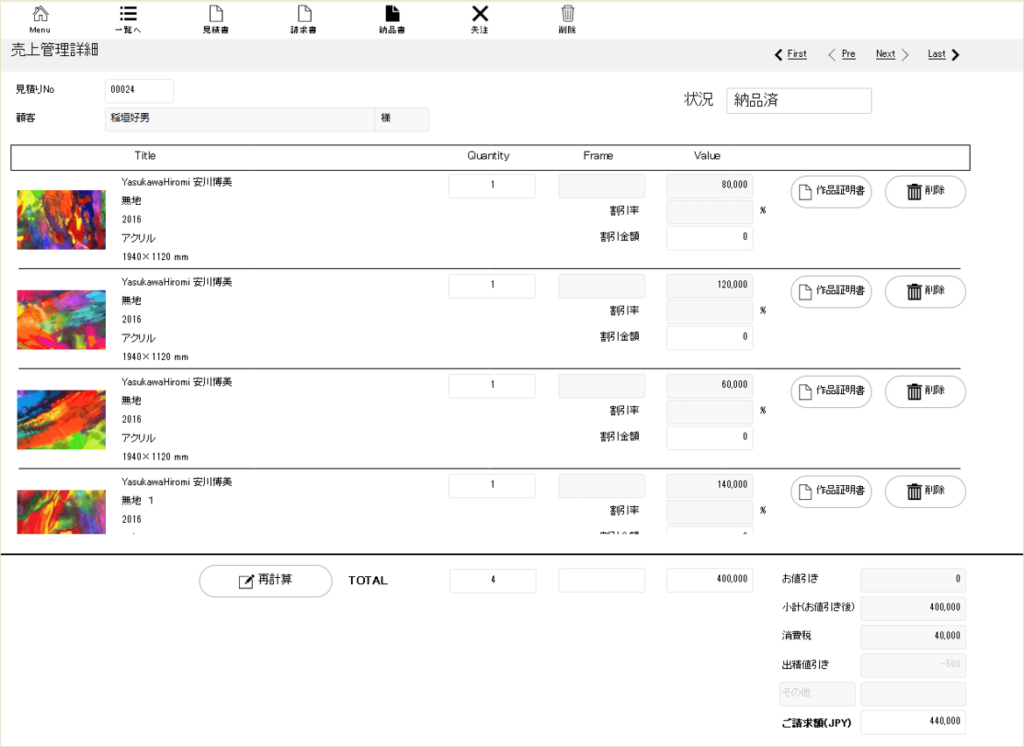Click the Menu home icon

coord(40,18)
